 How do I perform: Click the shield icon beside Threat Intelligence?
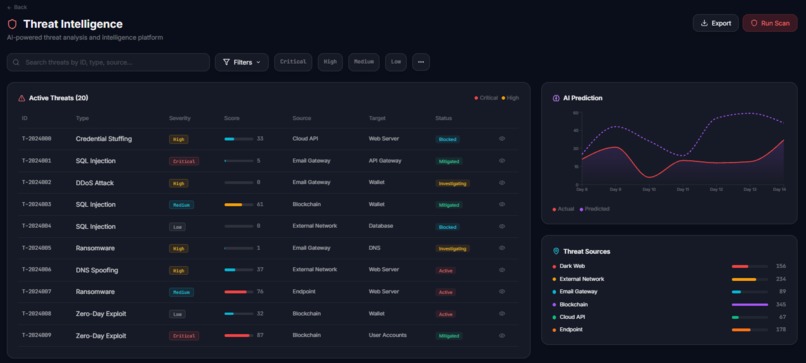[x=12, y=24]
